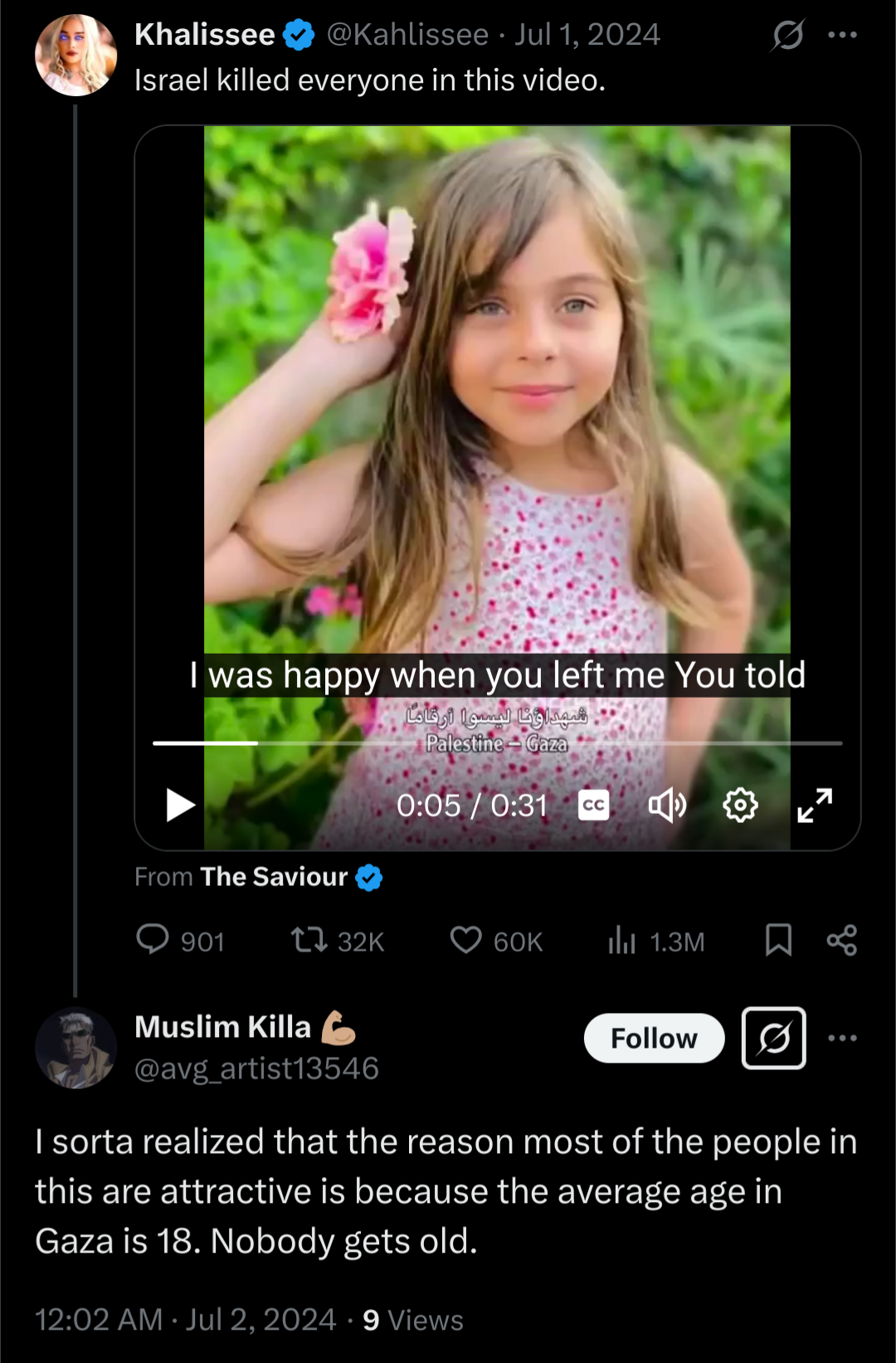Open Khalissee's profile picture

pos(75,55)
